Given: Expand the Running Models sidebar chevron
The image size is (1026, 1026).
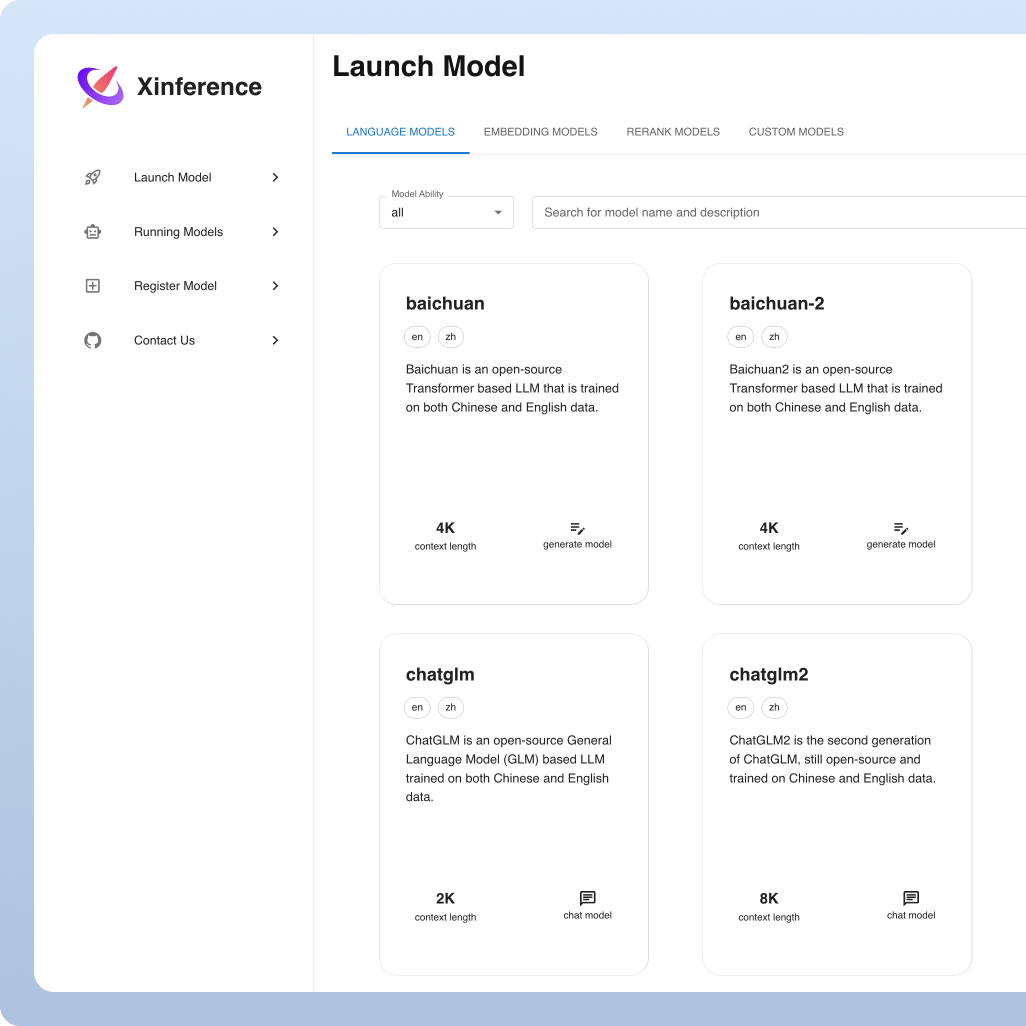Looking at the screenshot, I should tap(275, 232).
